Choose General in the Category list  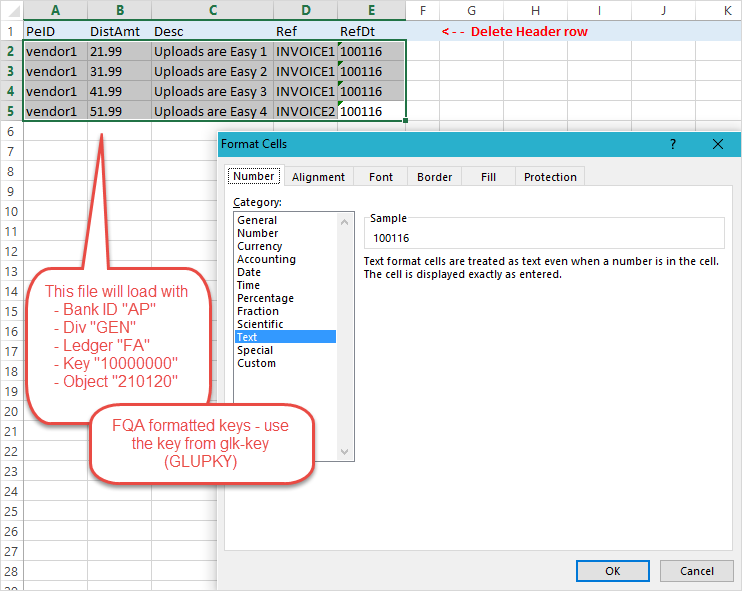click(257, 220)
